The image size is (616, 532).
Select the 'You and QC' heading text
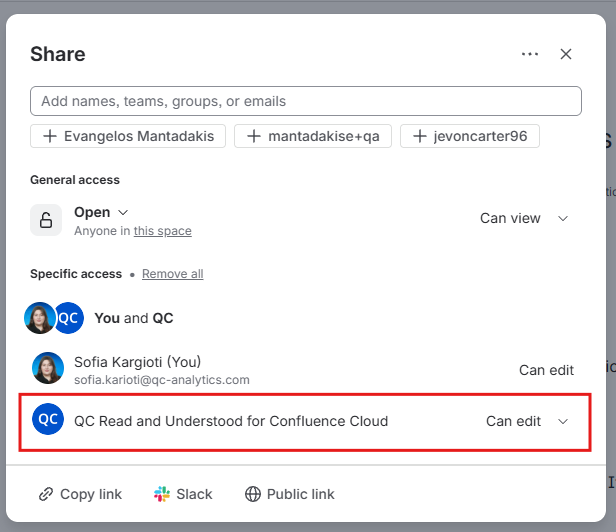pos(134,318)
